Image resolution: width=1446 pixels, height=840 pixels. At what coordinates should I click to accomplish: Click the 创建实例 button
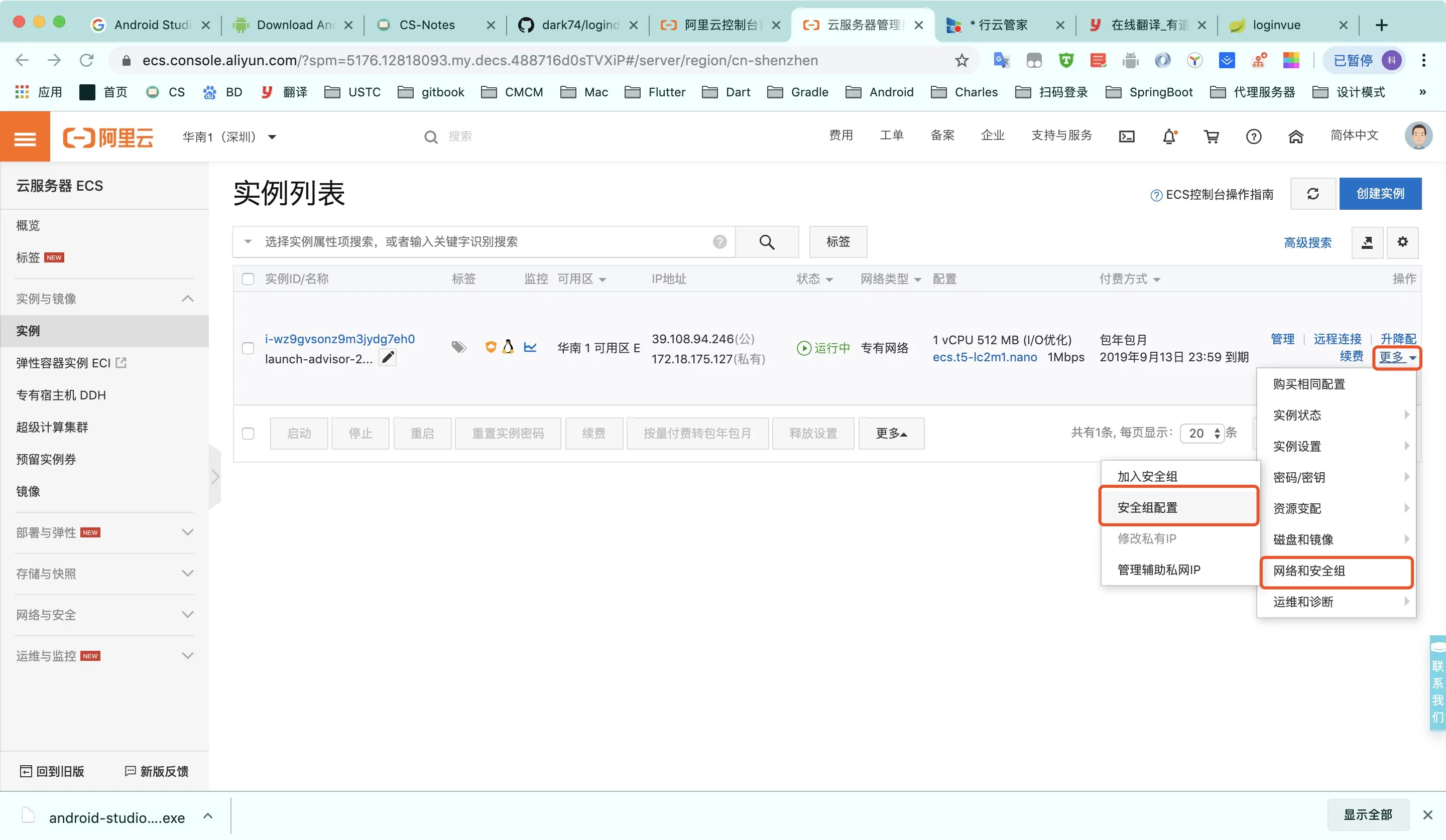1380,194
